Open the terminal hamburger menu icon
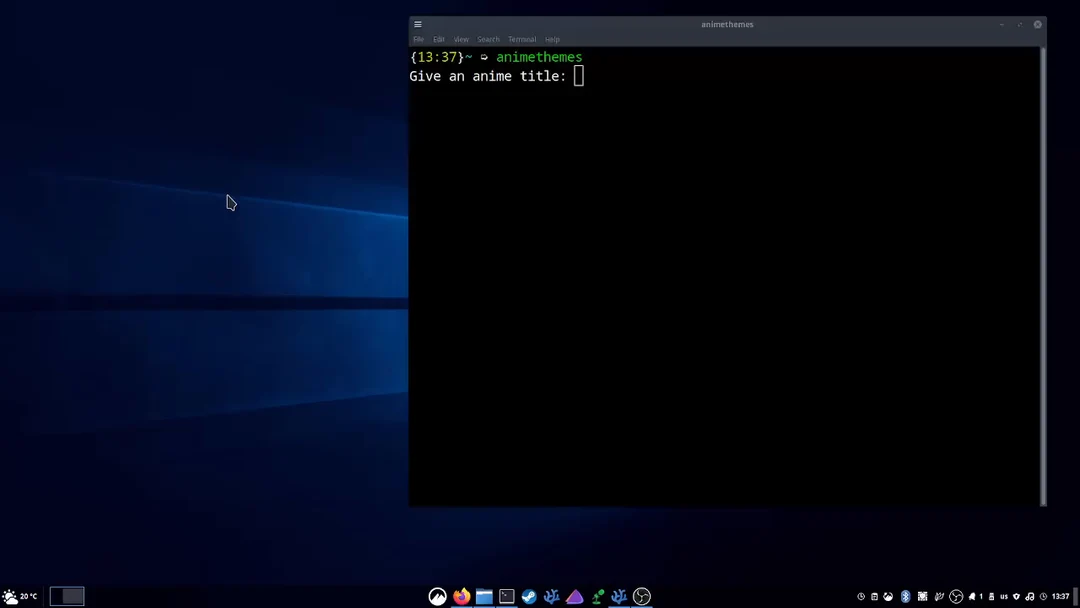Image resolution: width=1080 pixels, height=608 pixels. pos(418,24)
